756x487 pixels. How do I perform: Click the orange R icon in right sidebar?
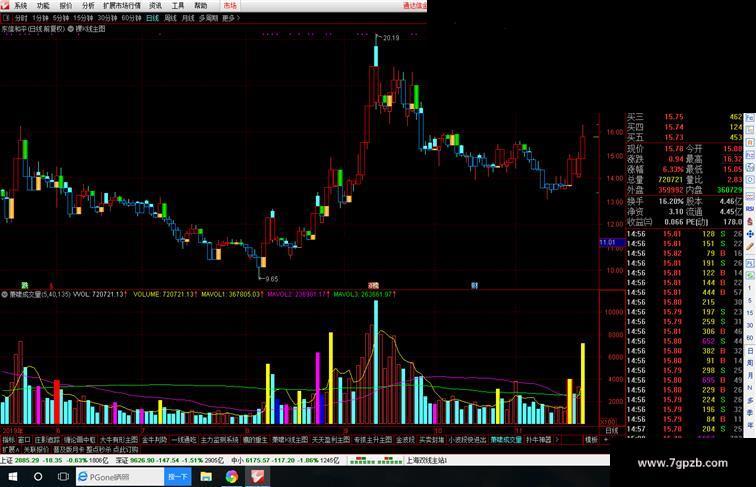coord(750,142)
